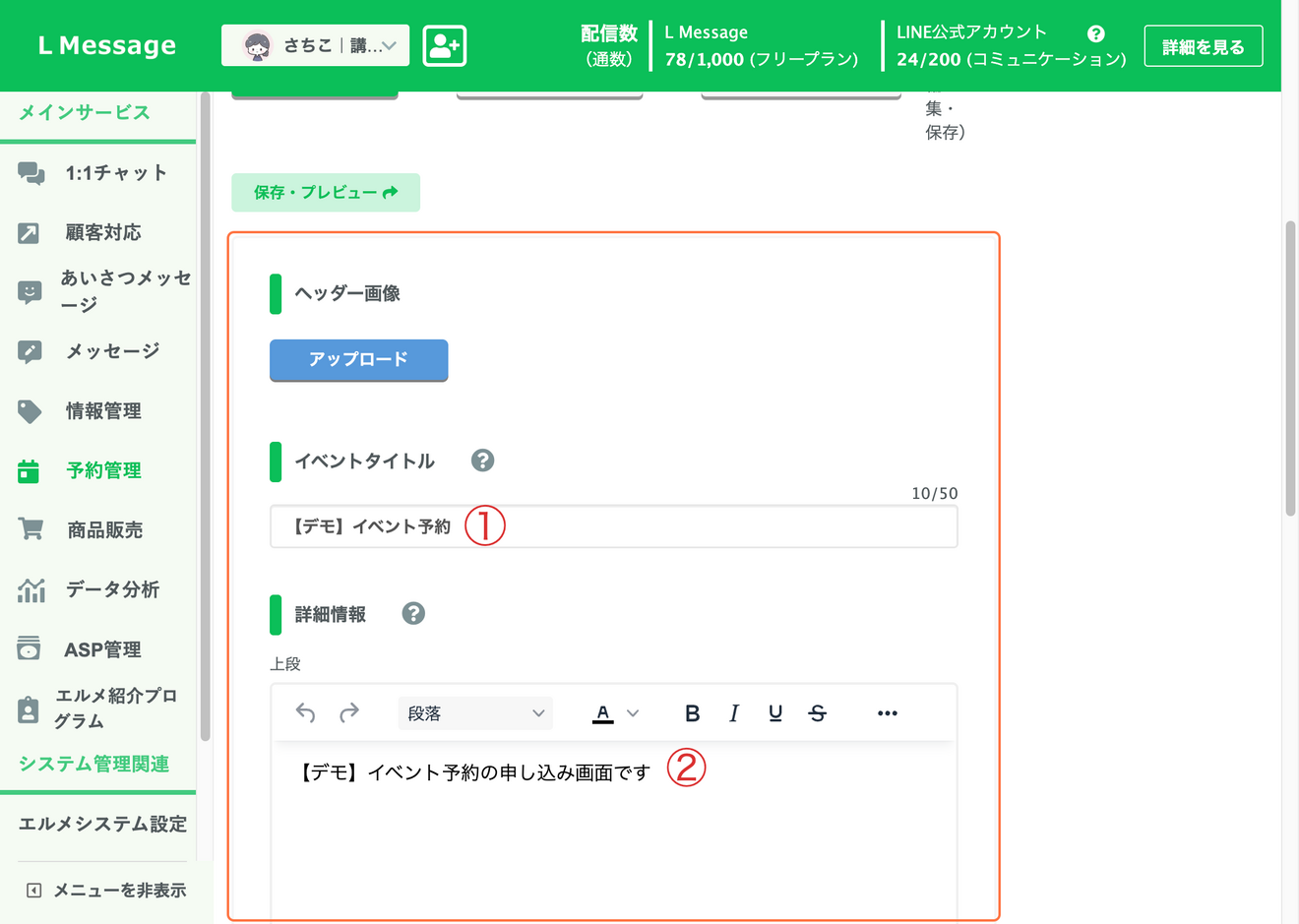Open the さちこ account selector dropdown

tap(315, 45)
